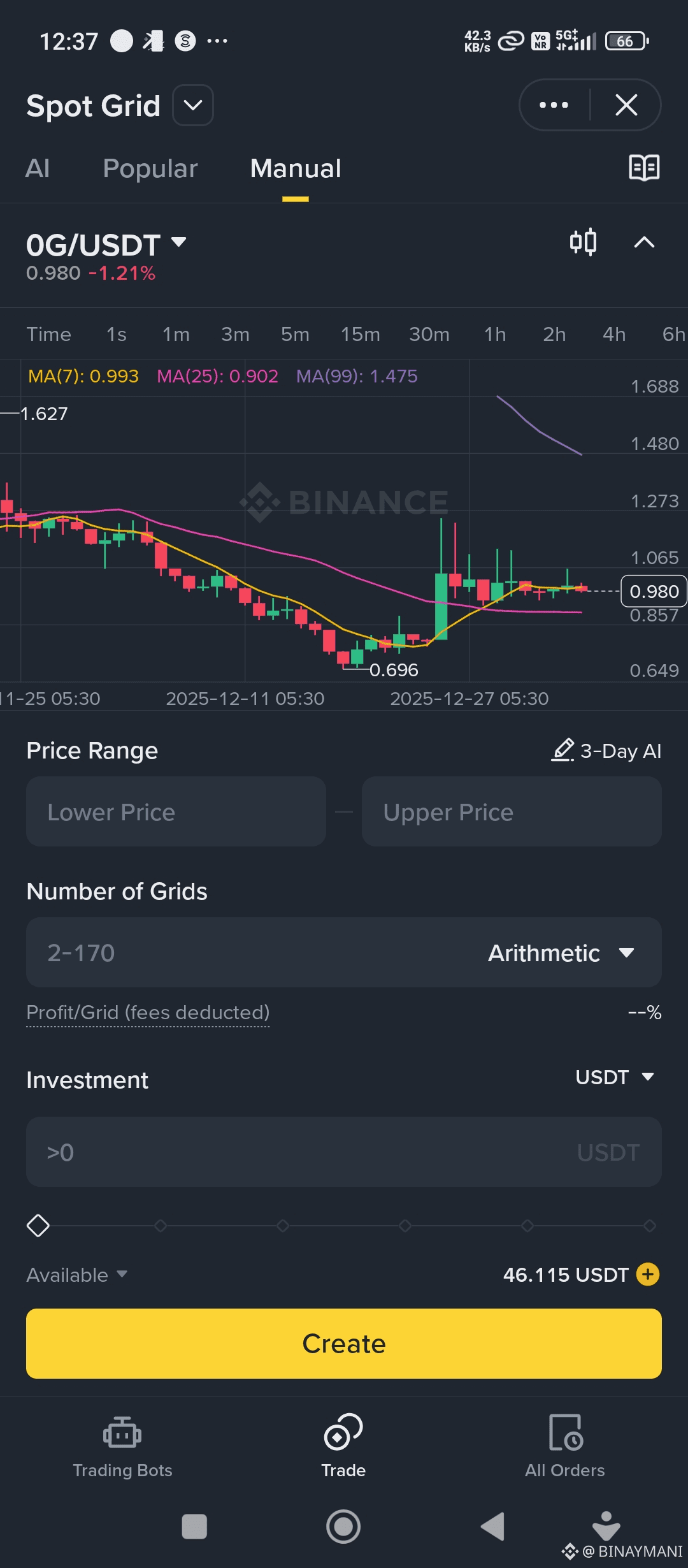Open the Arithmetic grid mode dropdown
688x1568 pixels.
point(561,953)
